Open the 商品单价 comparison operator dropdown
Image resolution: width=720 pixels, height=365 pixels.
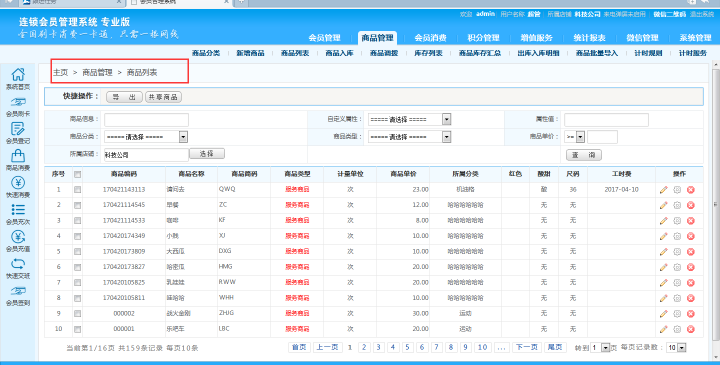click(x=575, y=137)
